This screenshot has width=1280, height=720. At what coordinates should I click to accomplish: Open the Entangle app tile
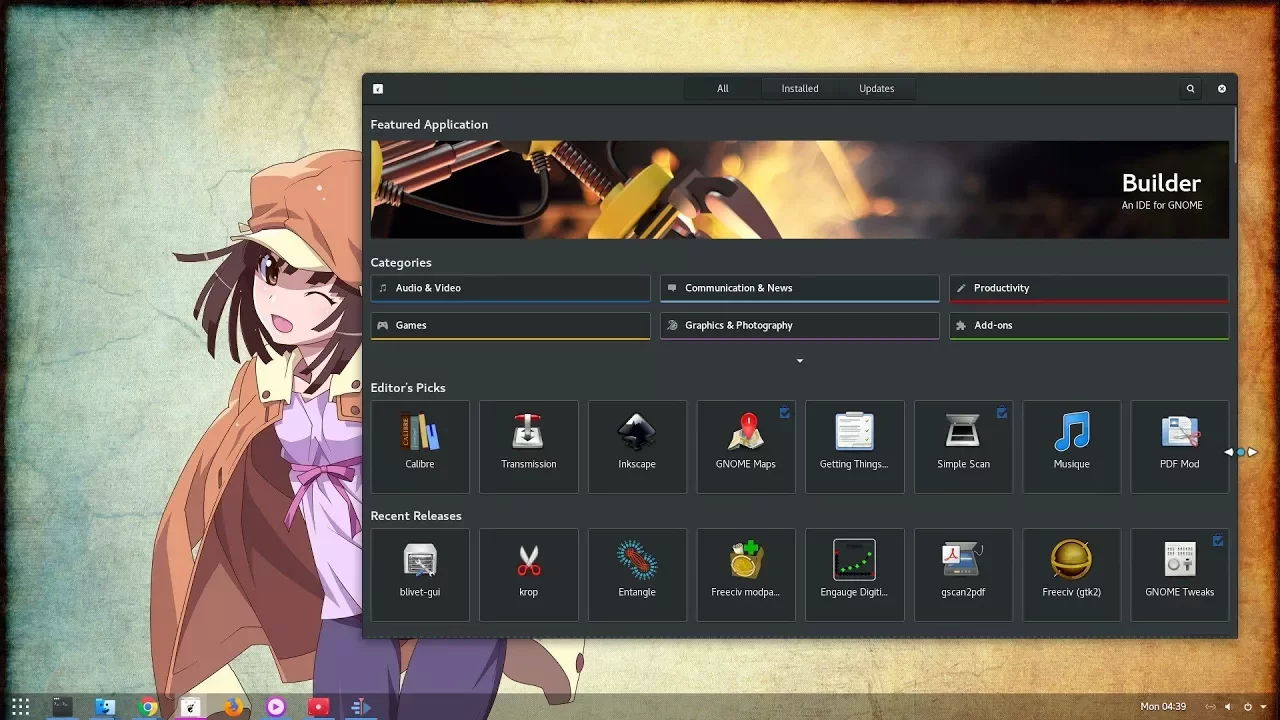click(637, 575)
